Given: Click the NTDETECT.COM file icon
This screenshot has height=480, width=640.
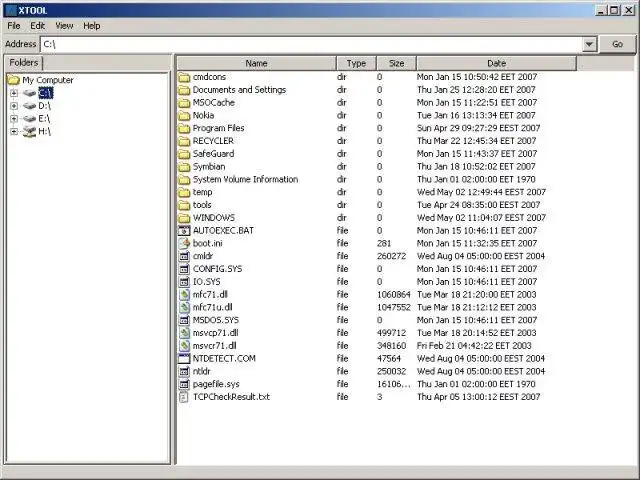Looking at the screenshot, I should coord(184,358).
